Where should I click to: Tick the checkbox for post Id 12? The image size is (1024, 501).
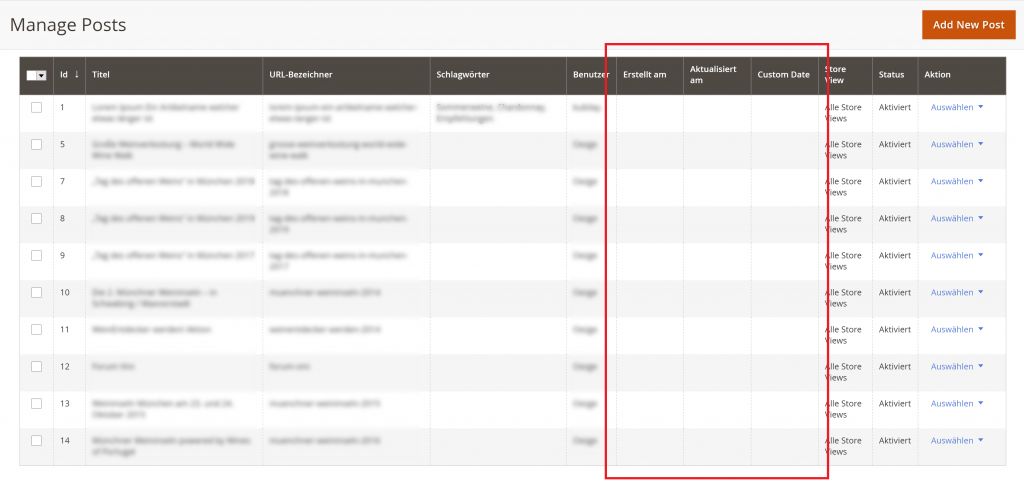click(x=37, y=366)
